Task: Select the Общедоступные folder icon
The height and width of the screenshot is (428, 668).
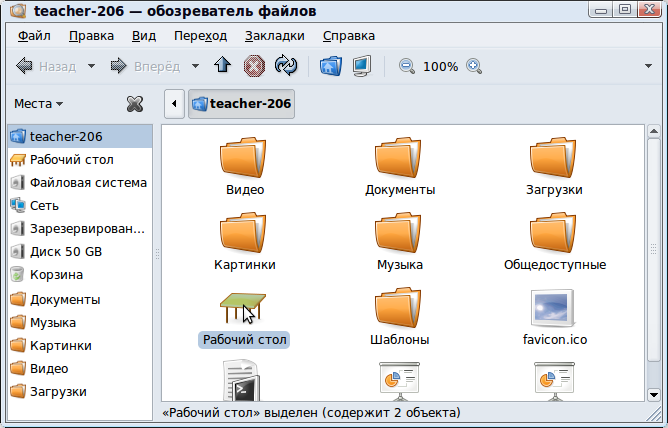Action: [553, 233]
